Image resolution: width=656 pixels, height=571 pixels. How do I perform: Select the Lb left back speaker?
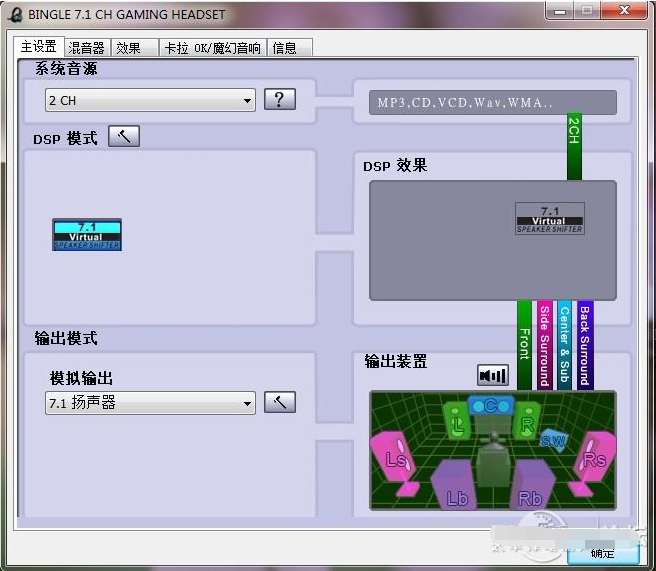click(455, 485)
